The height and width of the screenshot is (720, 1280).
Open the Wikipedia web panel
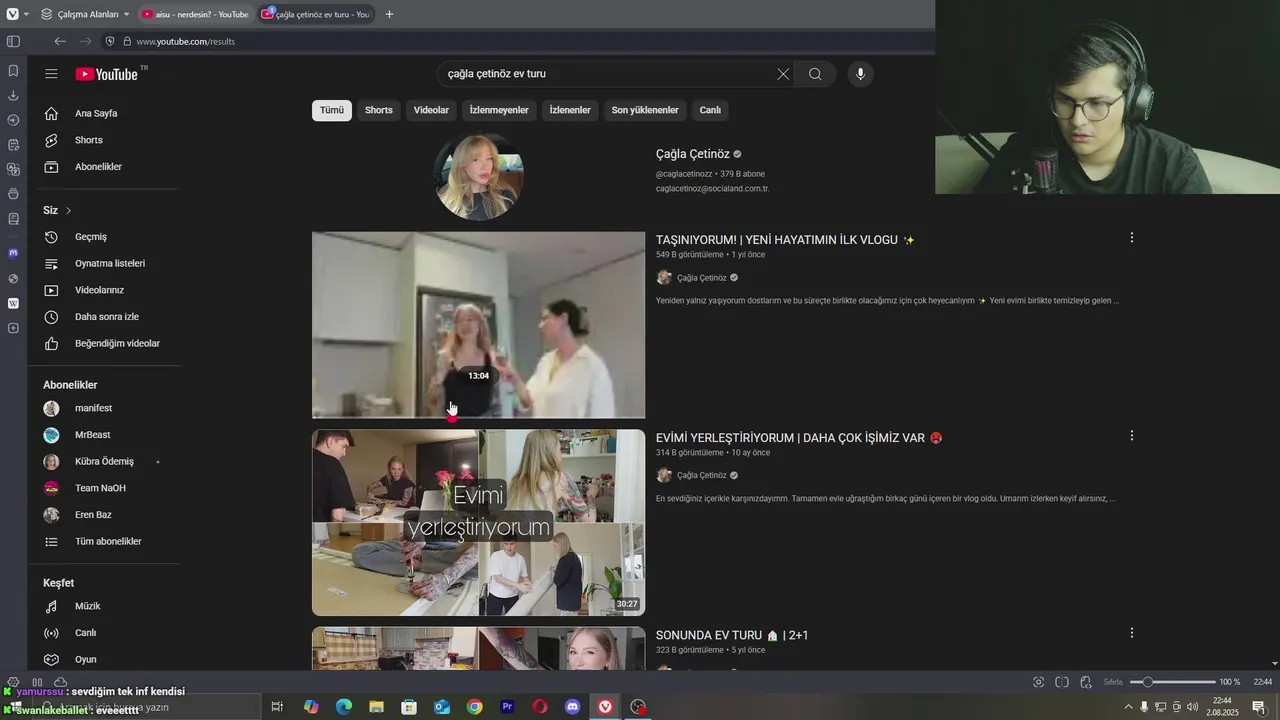pyautogui.click(x=13, y=303)
